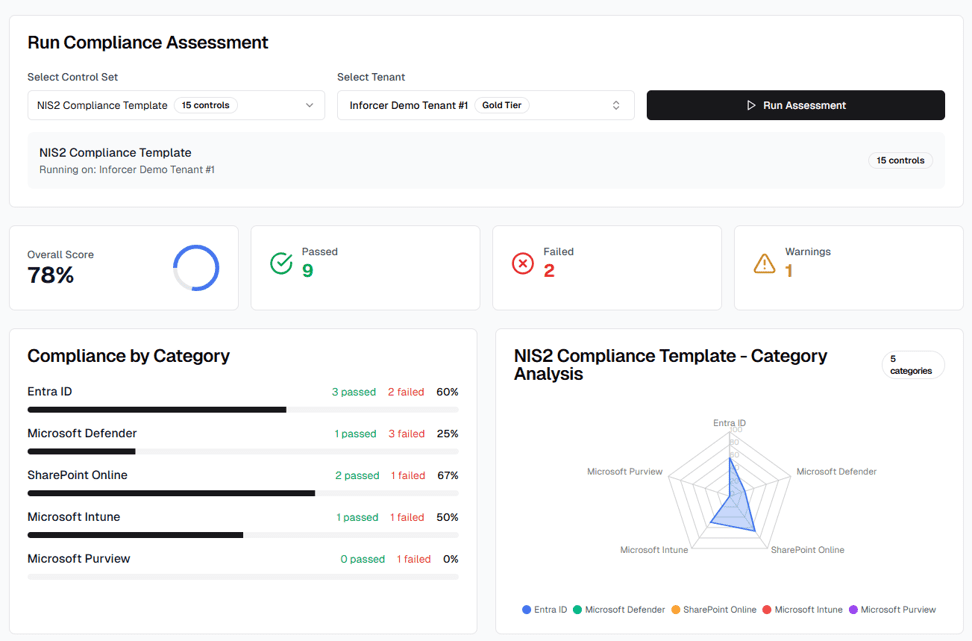Click the green Passed checkmark icon
Viewport: 972px width, 641px height.
[x=281, y=263]
